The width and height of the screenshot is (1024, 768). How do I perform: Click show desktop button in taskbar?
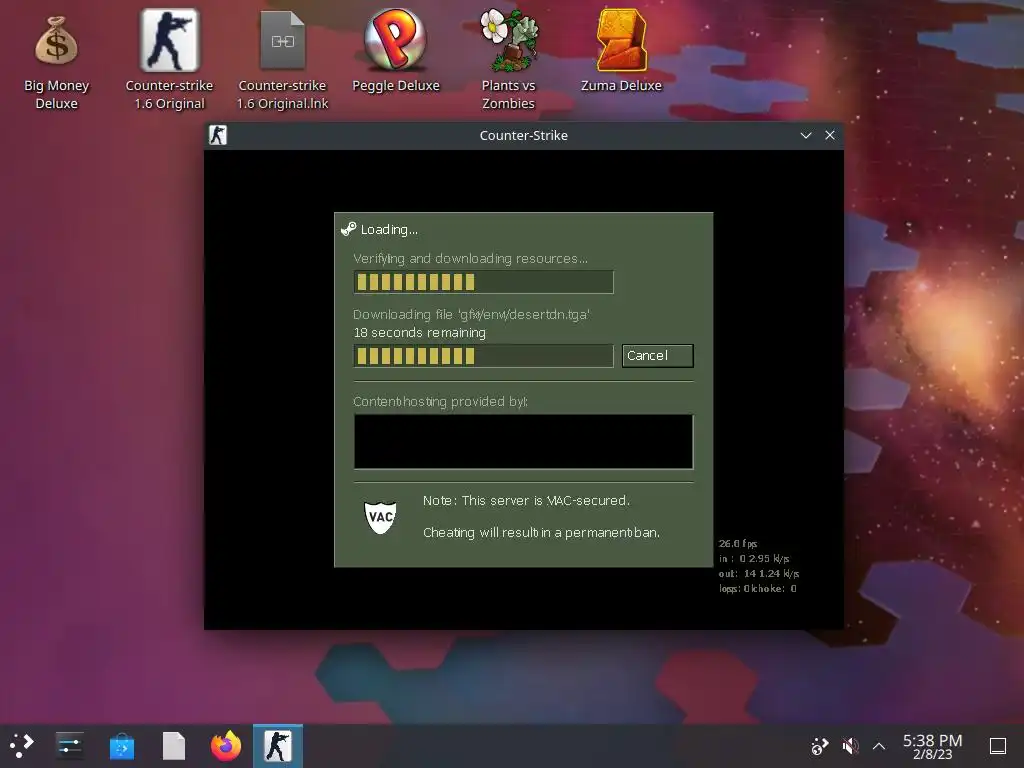(997, 746)
